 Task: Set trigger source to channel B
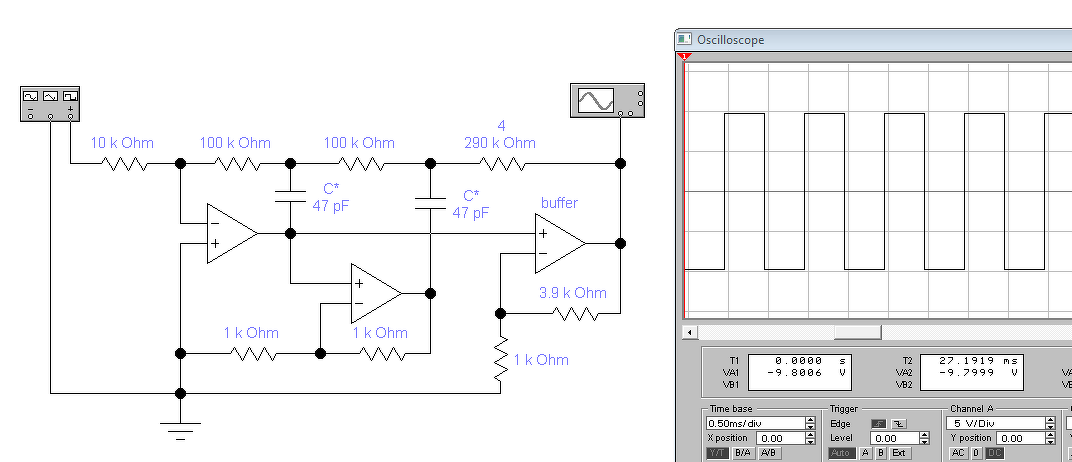pyautogui.click(x=882, y=453)
